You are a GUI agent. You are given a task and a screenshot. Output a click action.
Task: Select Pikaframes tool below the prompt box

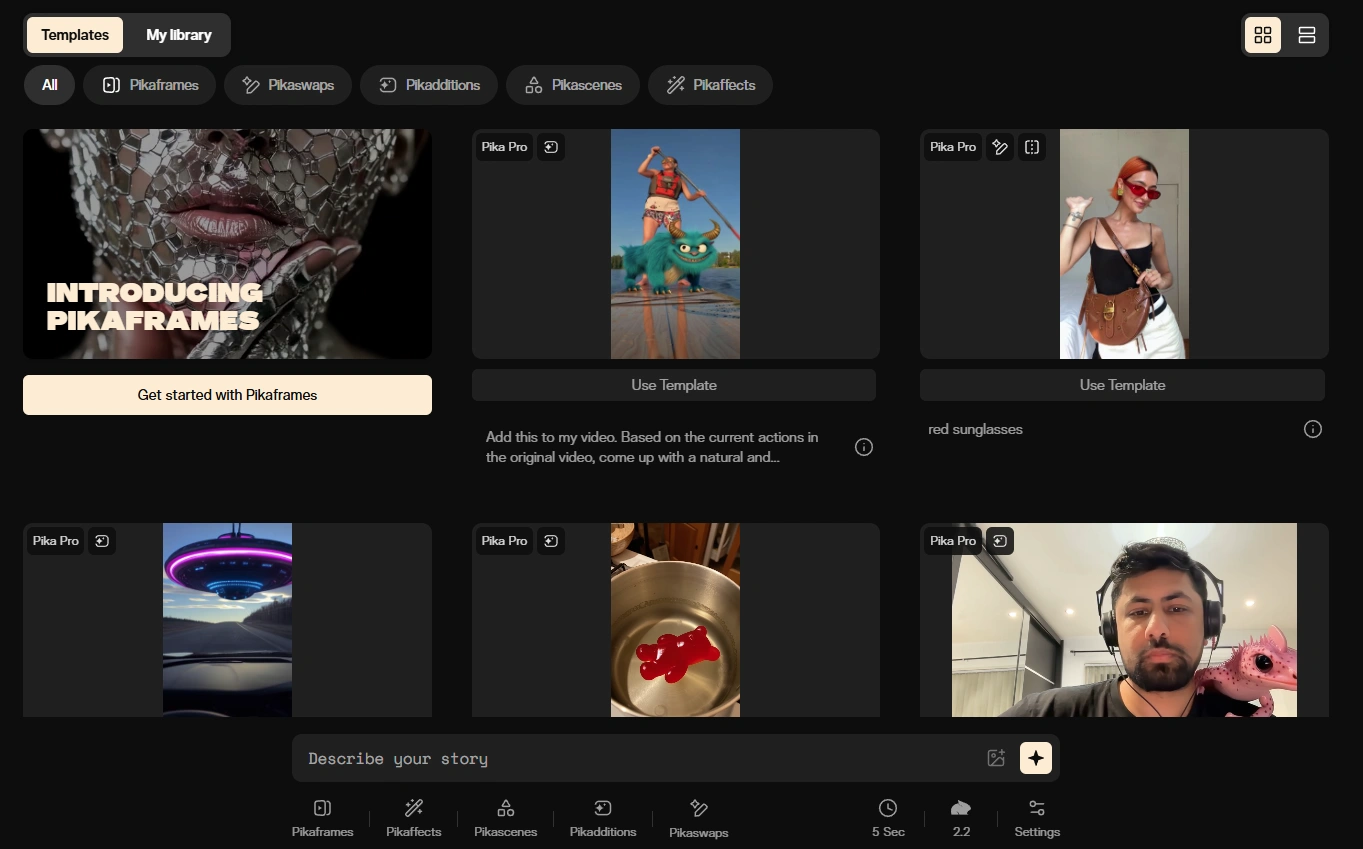[x=322, y=818]
